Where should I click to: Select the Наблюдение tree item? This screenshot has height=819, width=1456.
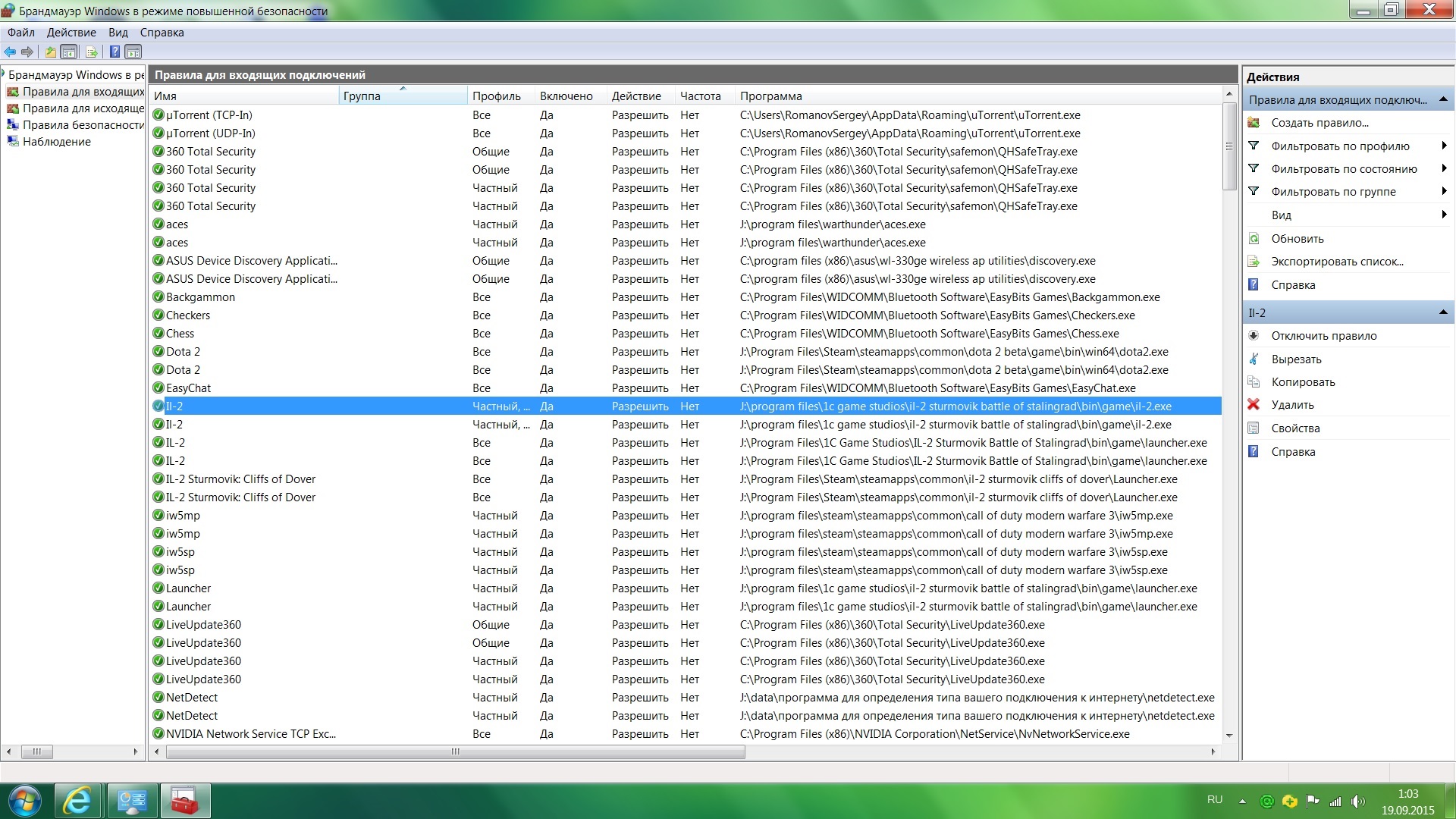click(x=57, y=142)
